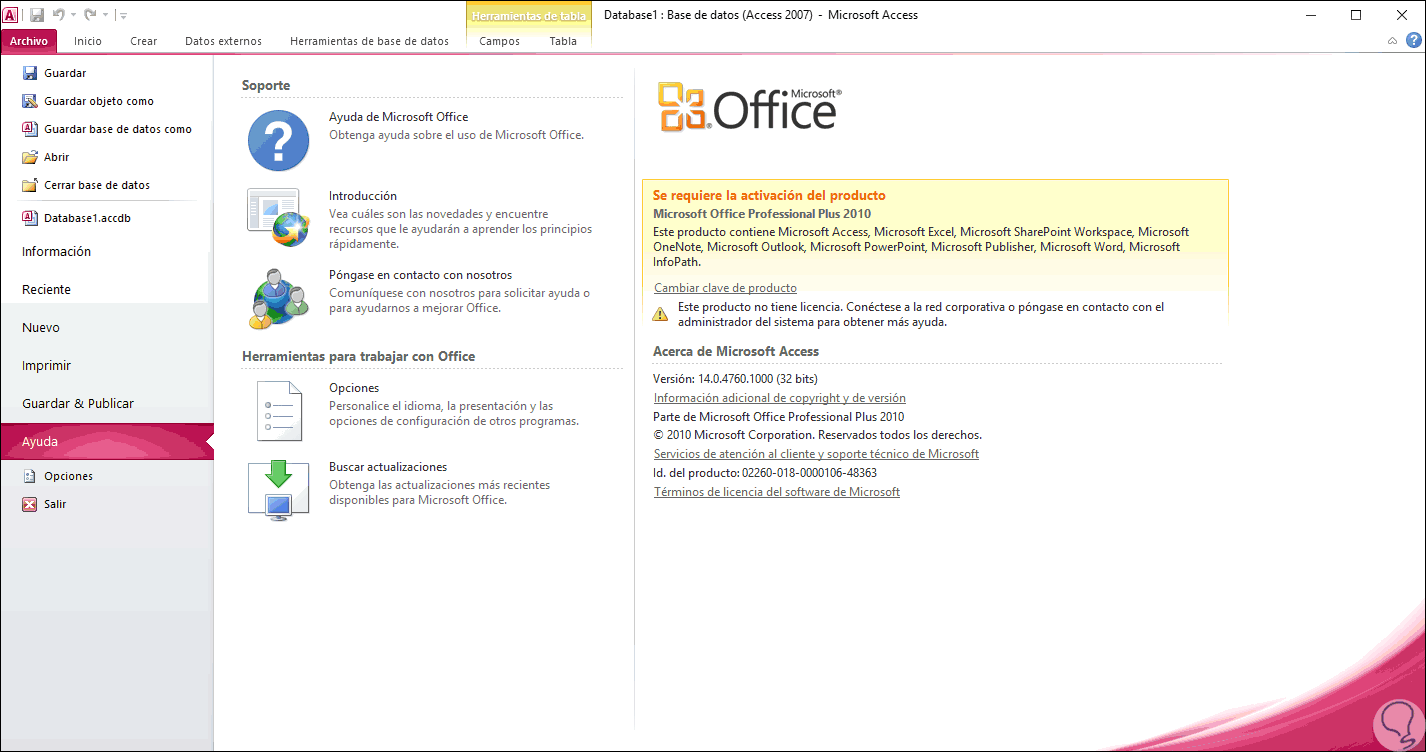Viewport: 1426px width, 752px height.
Task: Click the Cambiar clave de producto link
Action: coord(725,288)
